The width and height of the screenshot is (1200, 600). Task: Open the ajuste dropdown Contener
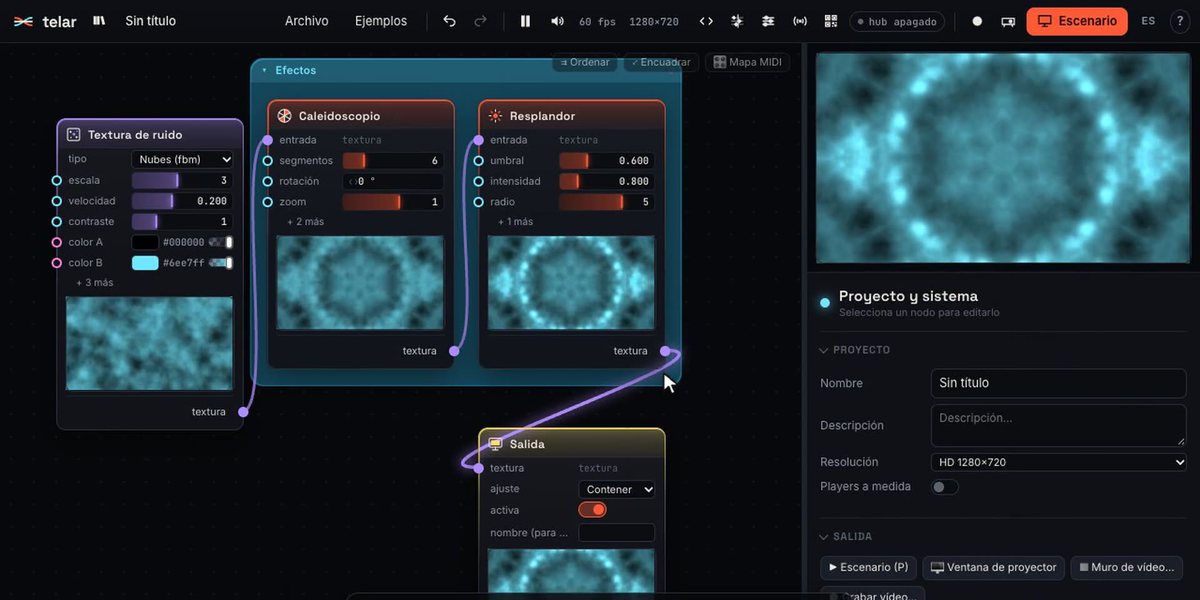pos(617,489)
